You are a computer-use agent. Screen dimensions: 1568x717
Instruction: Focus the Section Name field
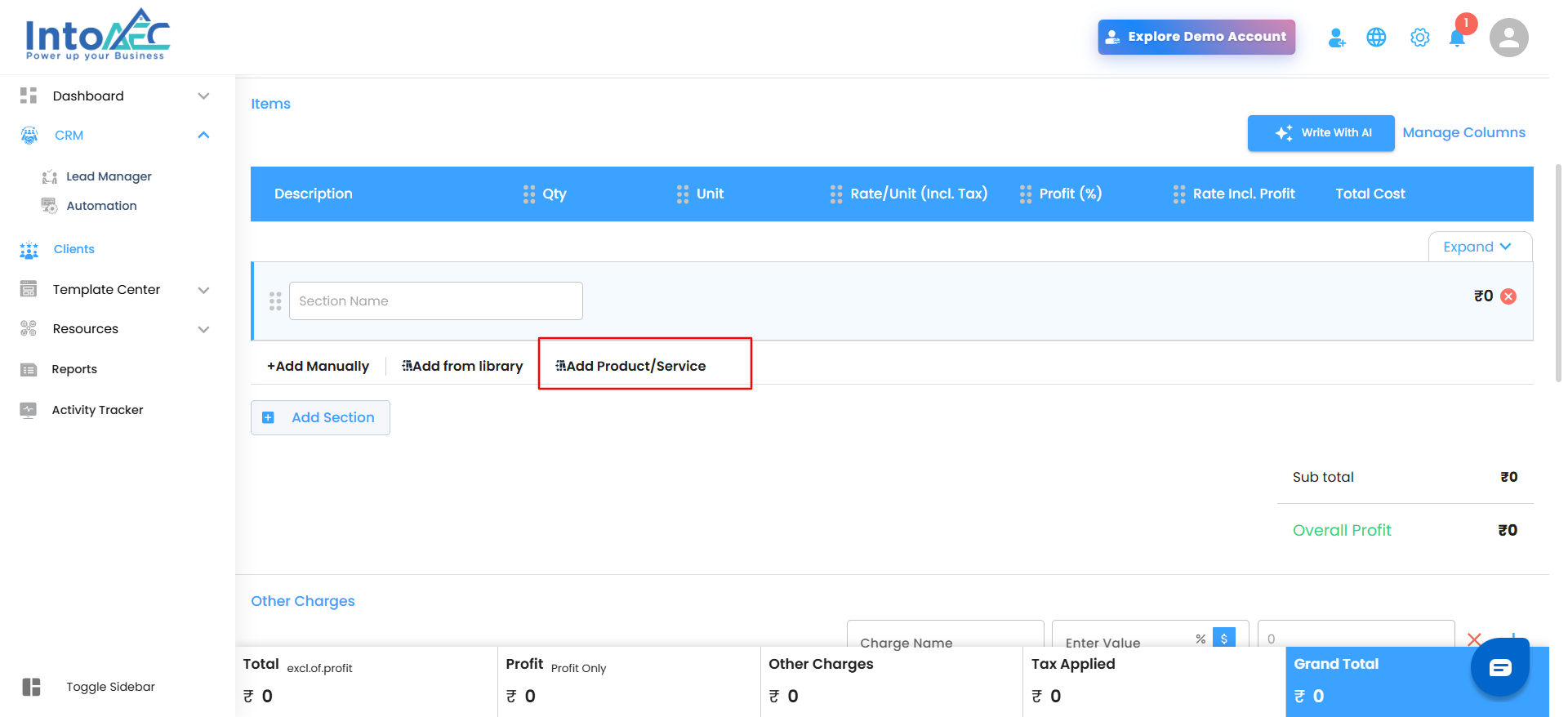click(x=436, y=301)
